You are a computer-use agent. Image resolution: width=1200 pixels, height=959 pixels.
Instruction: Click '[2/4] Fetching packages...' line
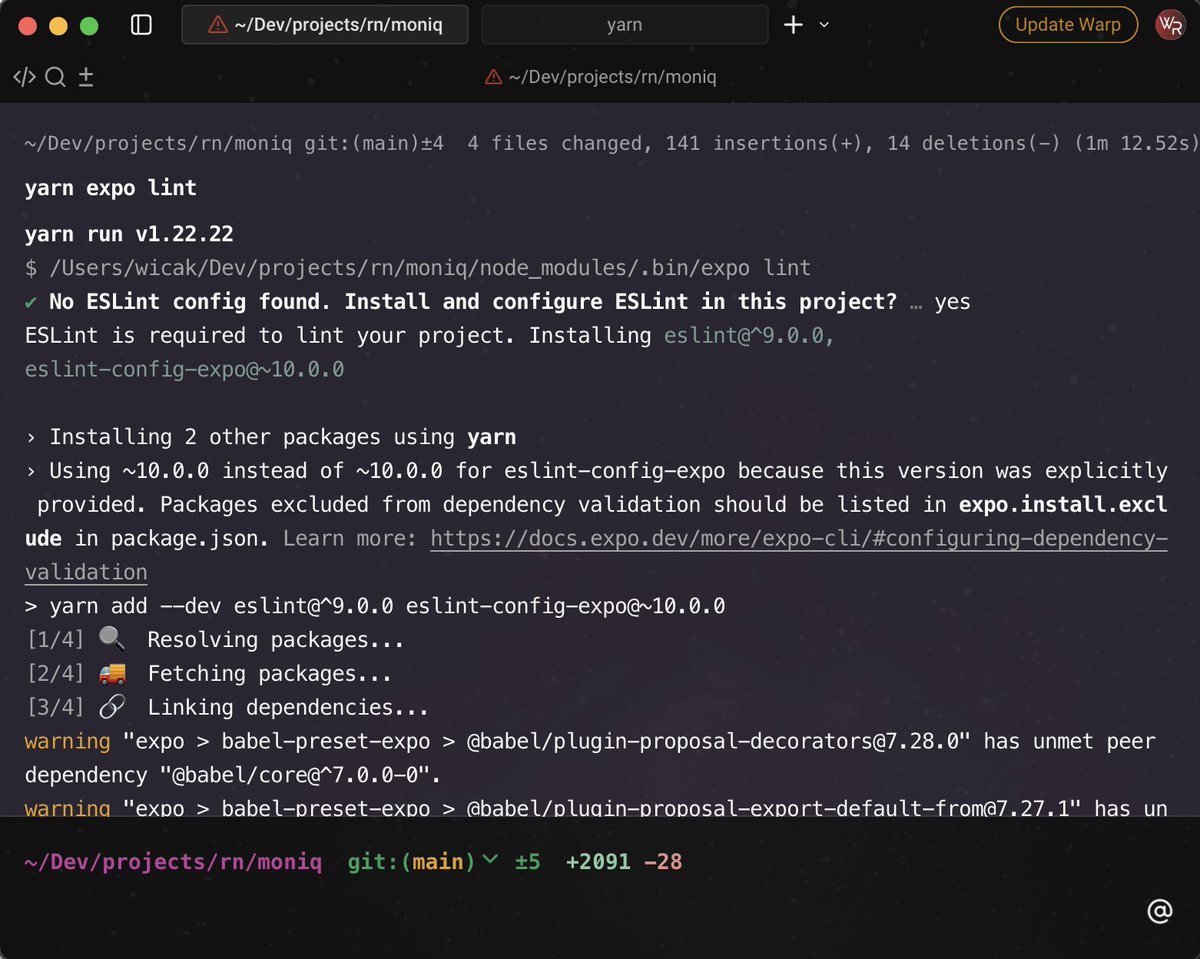pos(208,674)
